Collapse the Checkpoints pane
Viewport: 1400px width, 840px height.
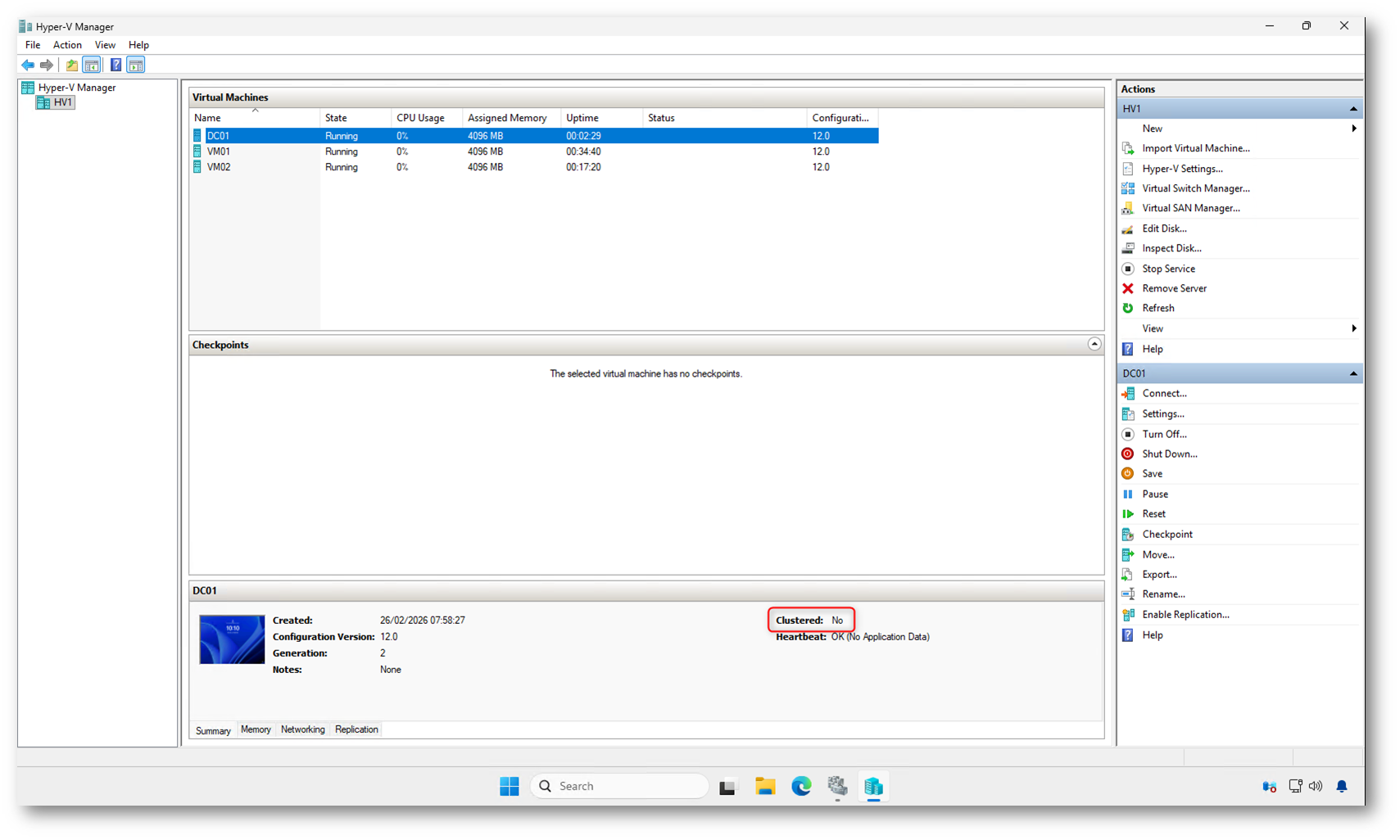coord(1094,345)
